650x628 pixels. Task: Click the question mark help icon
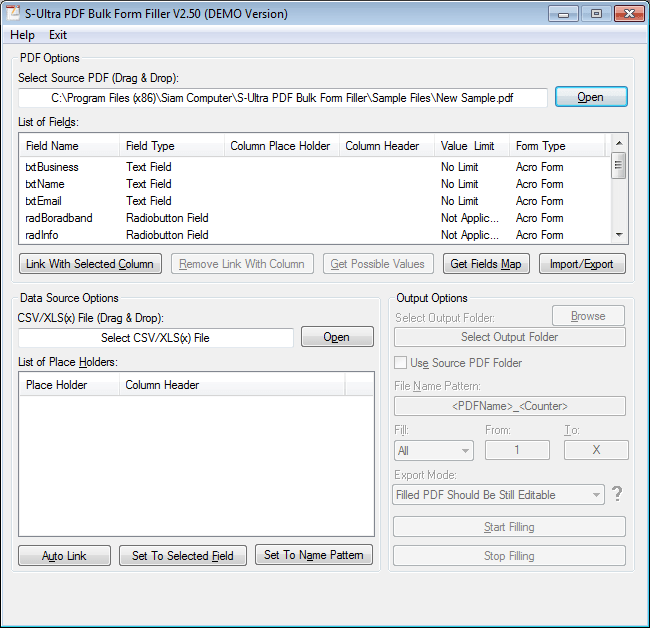tap(617, 494)
